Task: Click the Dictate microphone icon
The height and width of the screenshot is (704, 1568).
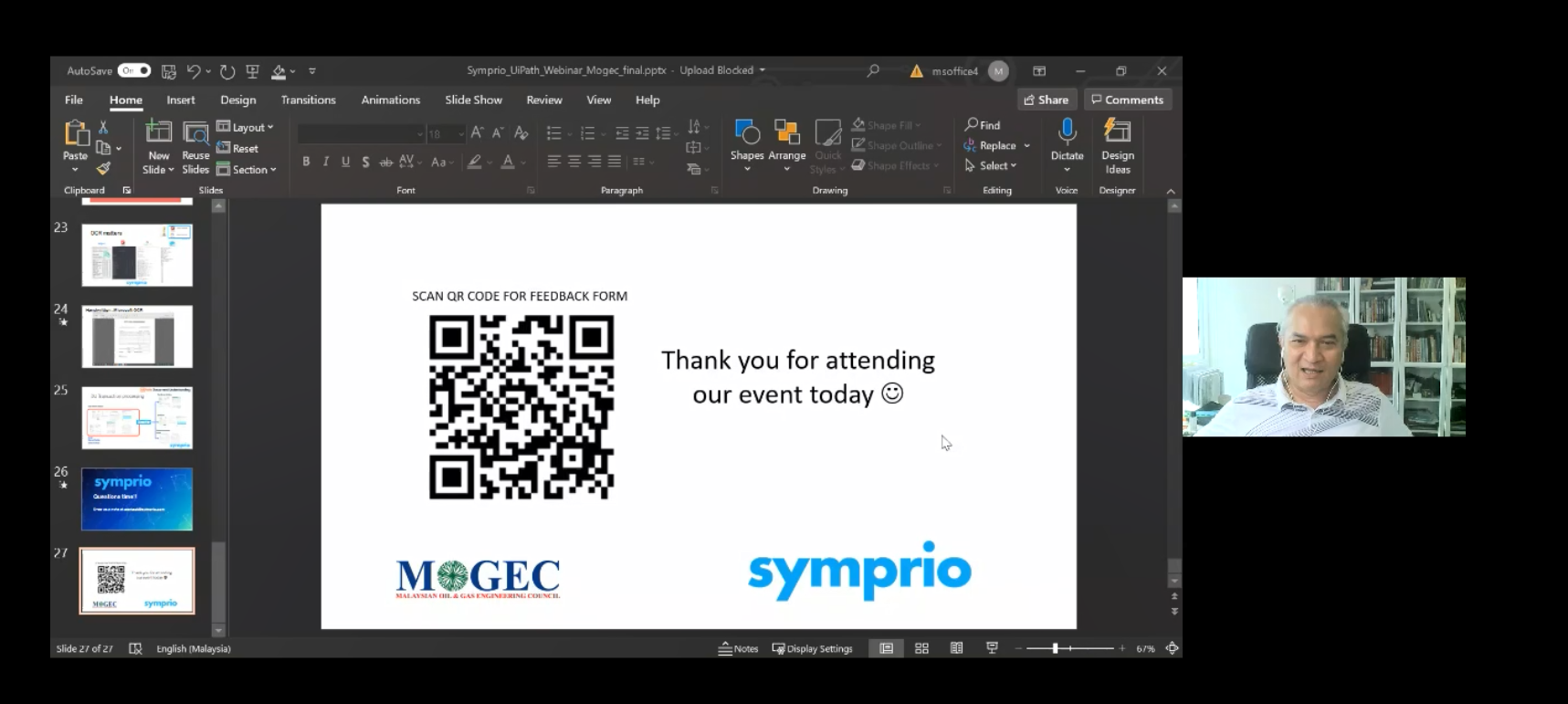Action: pyautogui.click(x=1067, y=133)
